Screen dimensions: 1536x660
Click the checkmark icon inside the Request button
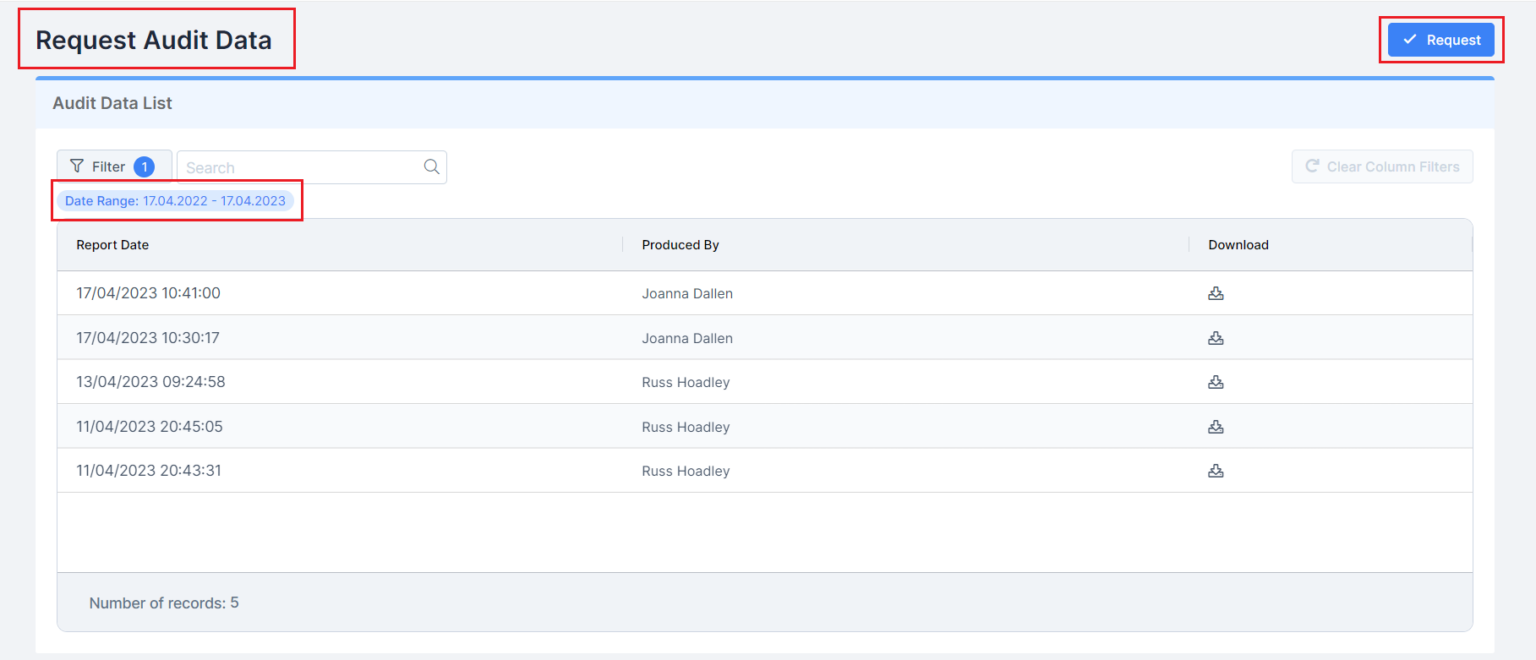(1410, 39)
